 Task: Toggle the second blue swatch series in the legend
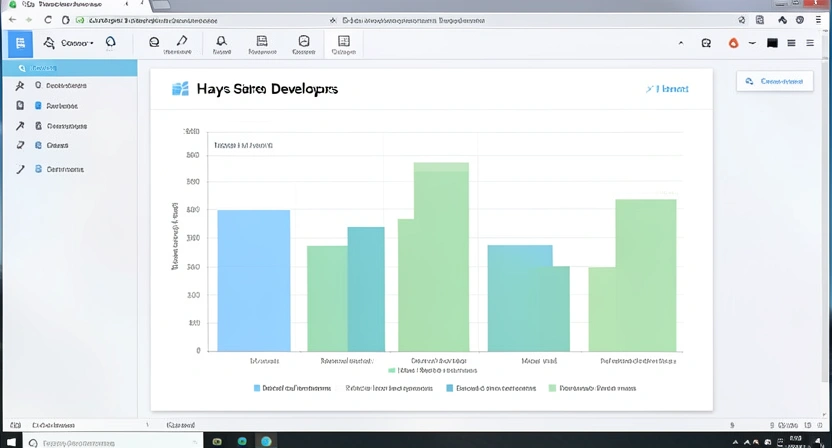click(450, 387)
